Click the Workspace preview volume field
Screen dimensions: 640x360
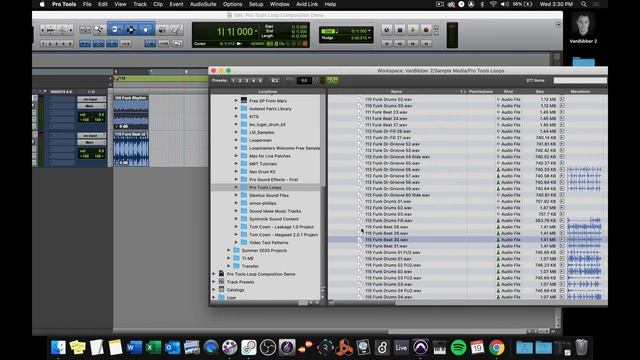304,80
